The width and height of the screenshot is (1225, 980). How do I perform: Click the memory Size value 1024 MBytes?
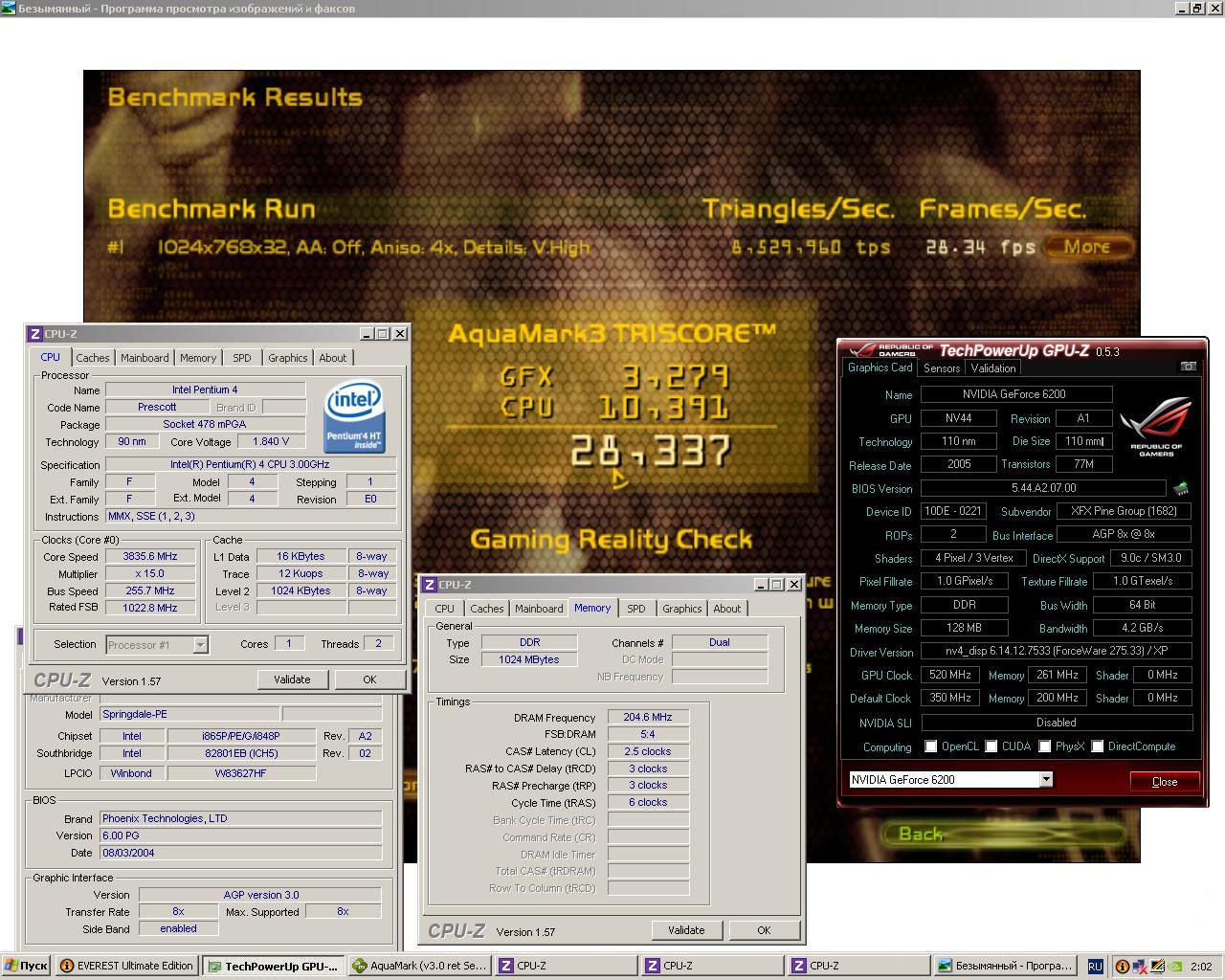pyautogui.click(x=529, y=660)
